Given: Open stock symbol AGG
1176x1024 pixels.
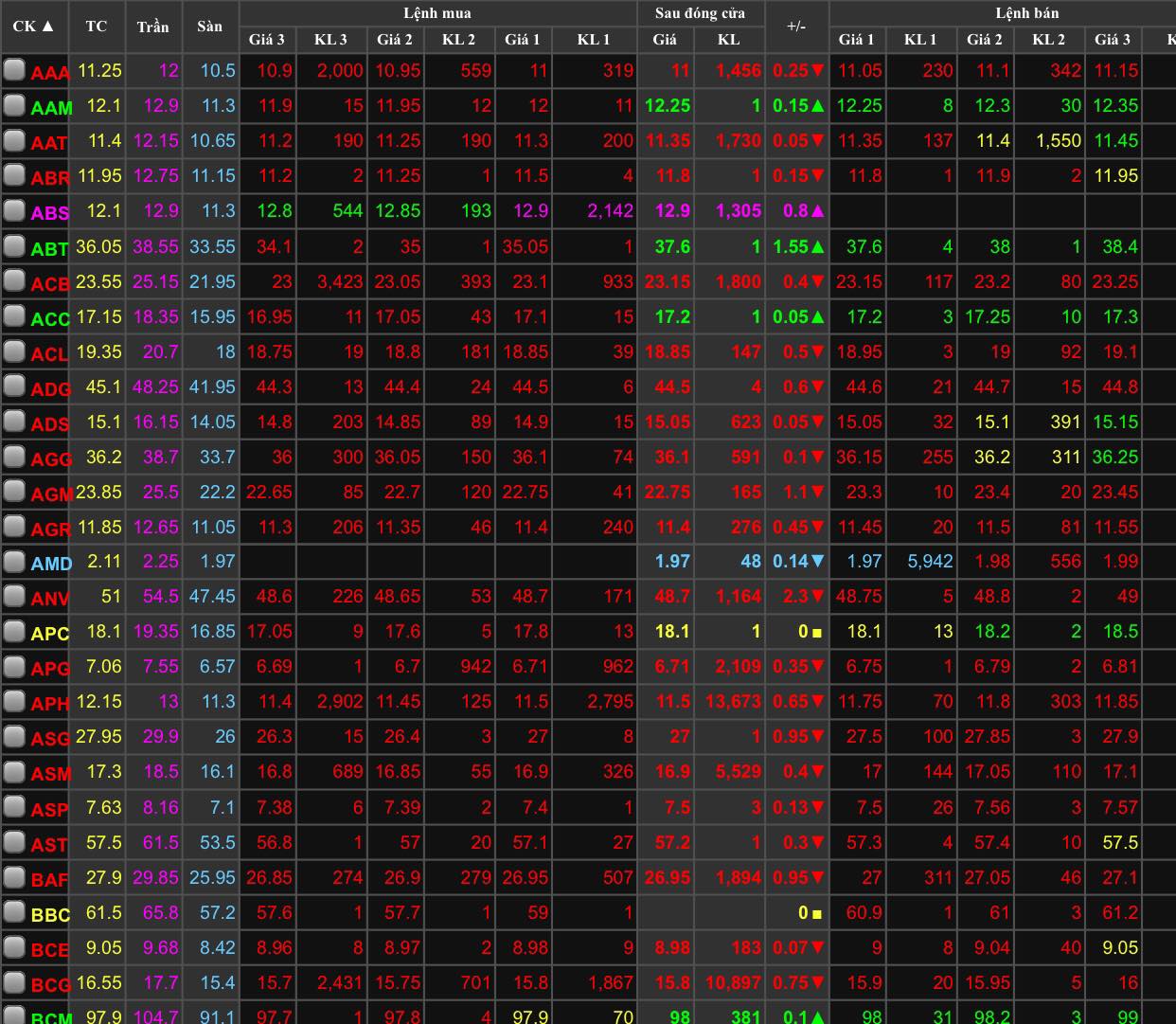Looking at the screenshot, I should pos(51,458).
